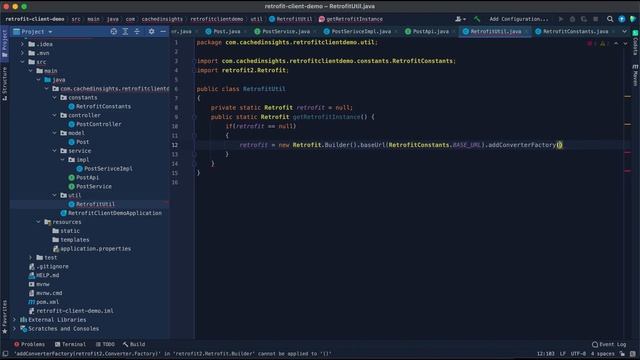
Task: Expand External Libraries node
Action: tap(15, 320)
